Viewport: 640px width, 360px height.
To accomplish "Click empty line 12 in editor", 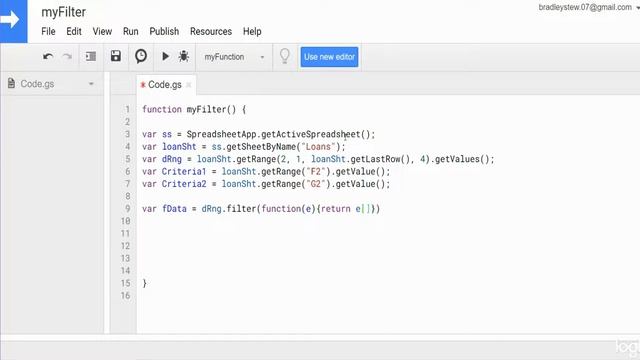I will tap(388, 246).
